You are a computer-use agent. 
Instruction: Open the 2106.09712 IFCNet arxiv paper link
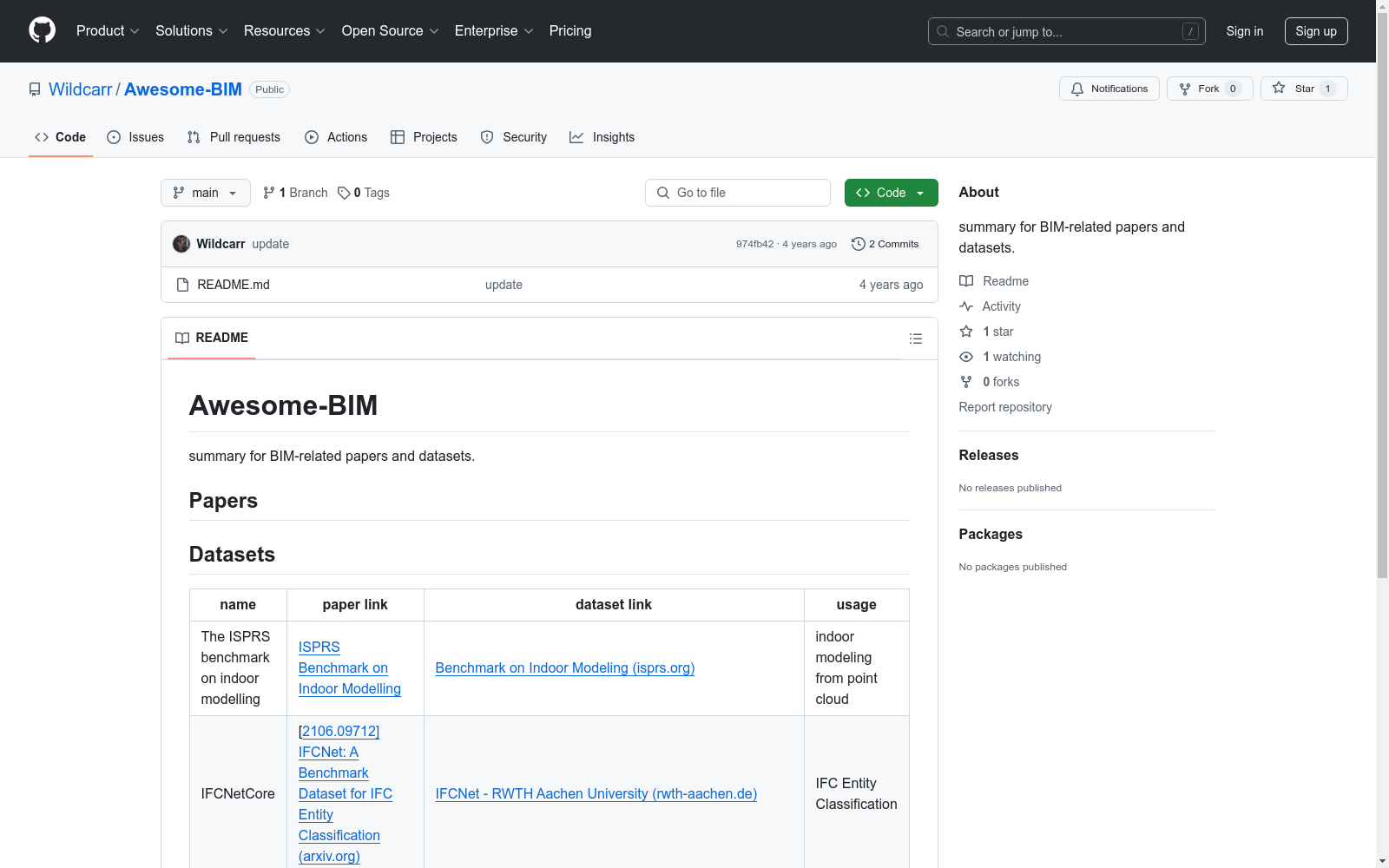point(346,794)
